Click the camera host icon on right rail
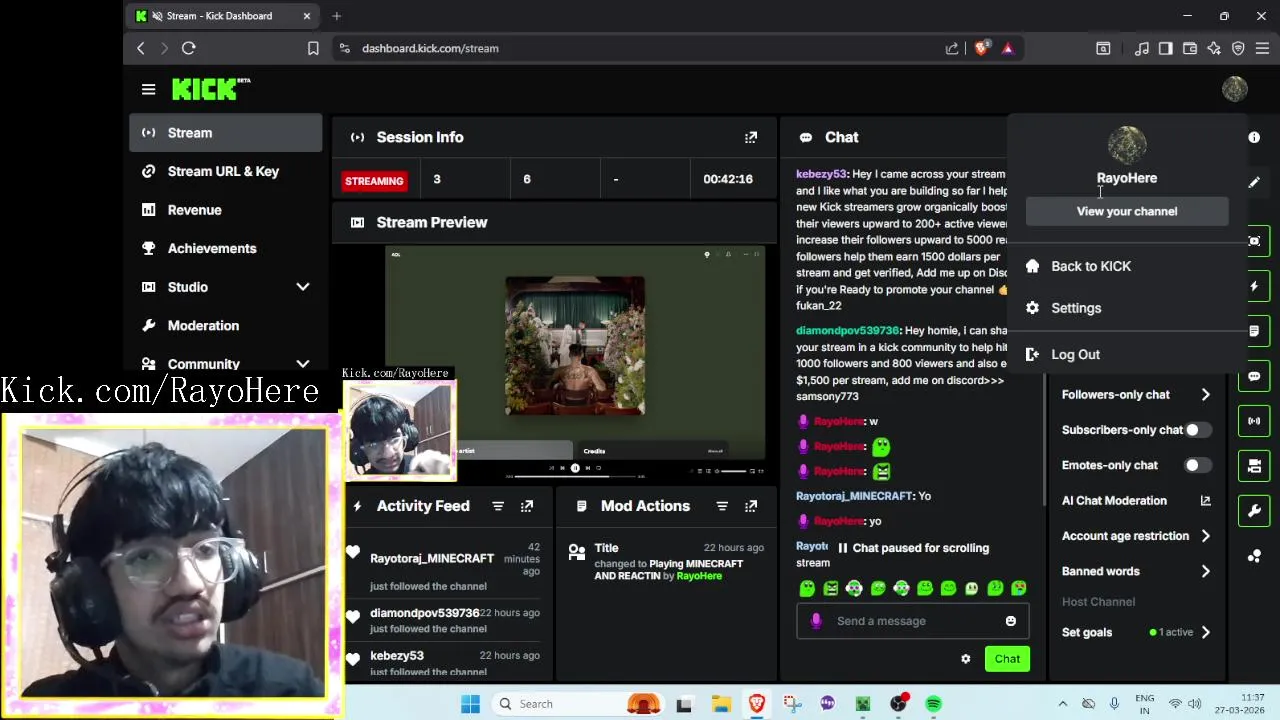The image size is (1280, 720). [1254, 466]
